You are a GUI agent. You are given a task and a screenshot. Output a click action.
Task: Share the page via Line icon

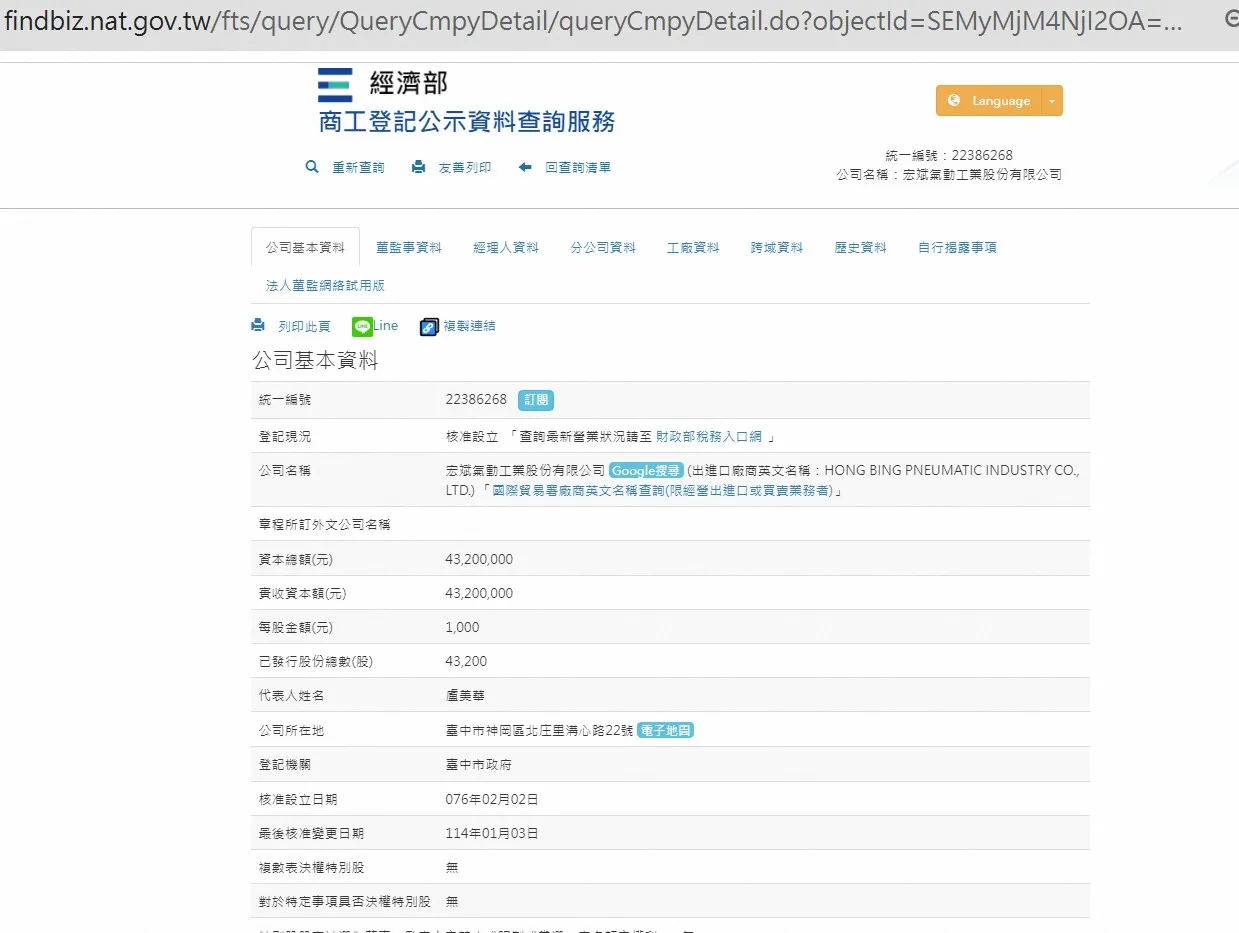point(362,326)
